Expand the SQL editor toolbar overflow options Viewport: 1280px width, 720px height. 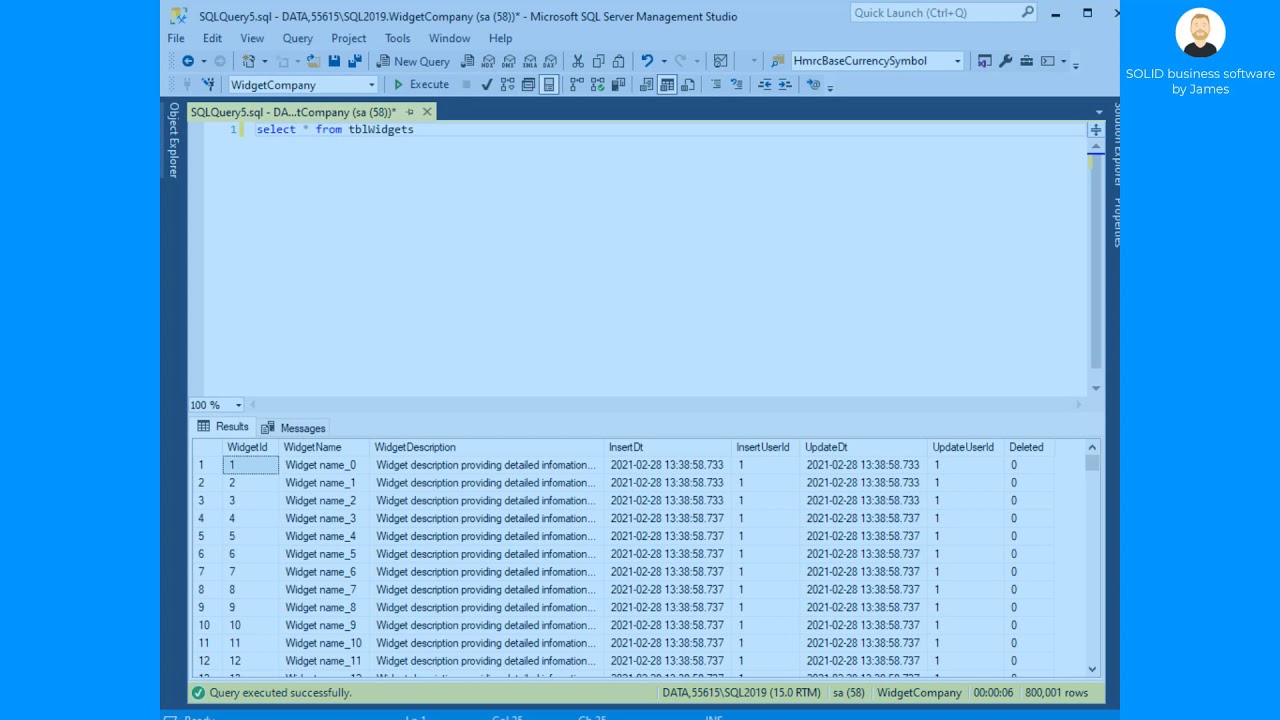[830, 87]
